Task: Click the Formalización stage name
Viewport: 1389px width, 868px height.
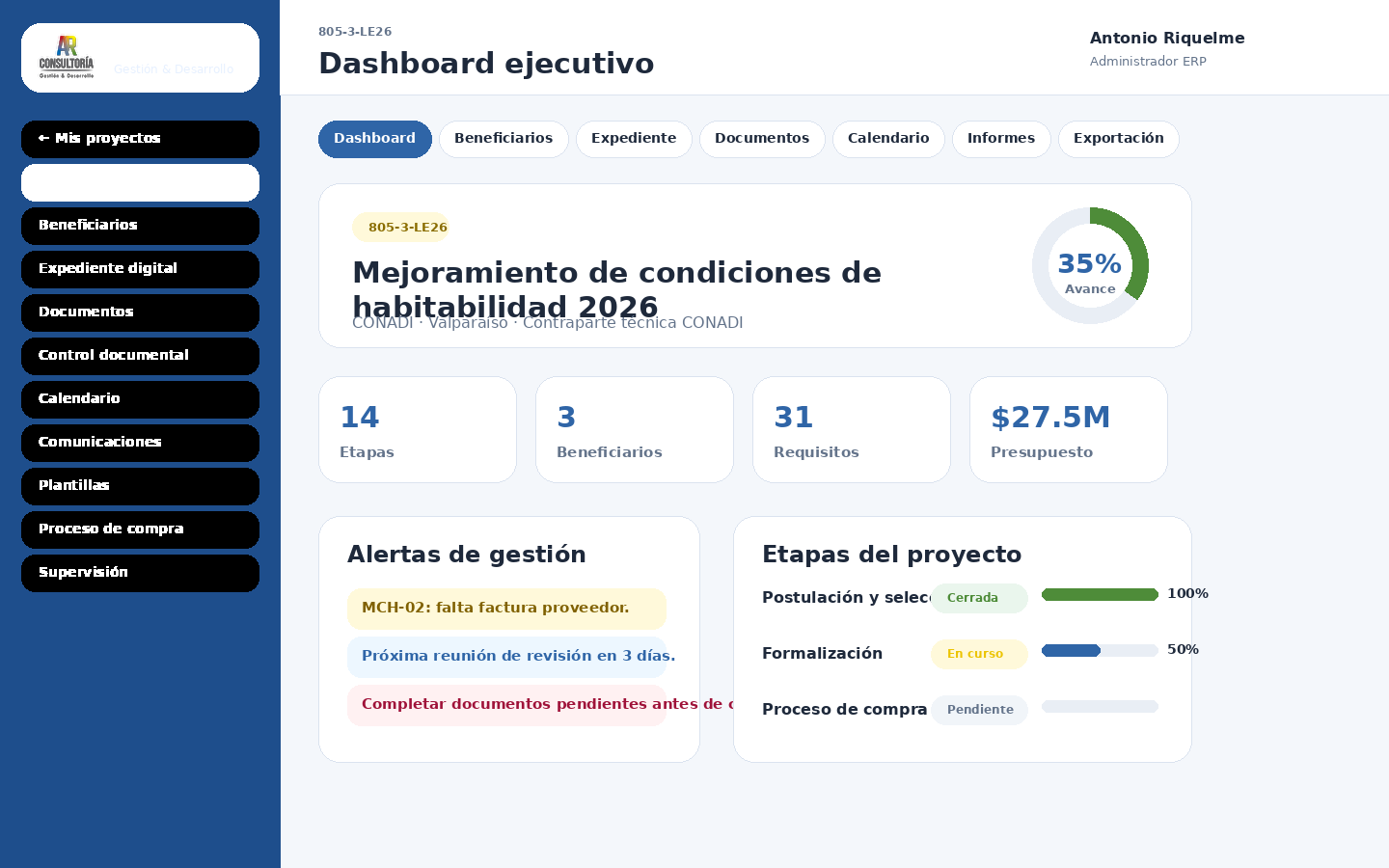Action: tap(822, 654)
